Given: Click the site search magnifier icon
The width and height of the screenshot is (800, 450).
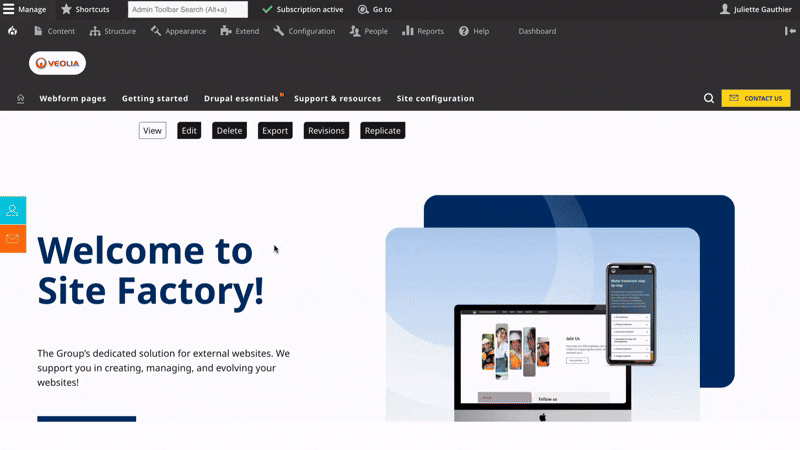Looking at the screenshot, I should (709, 98).
